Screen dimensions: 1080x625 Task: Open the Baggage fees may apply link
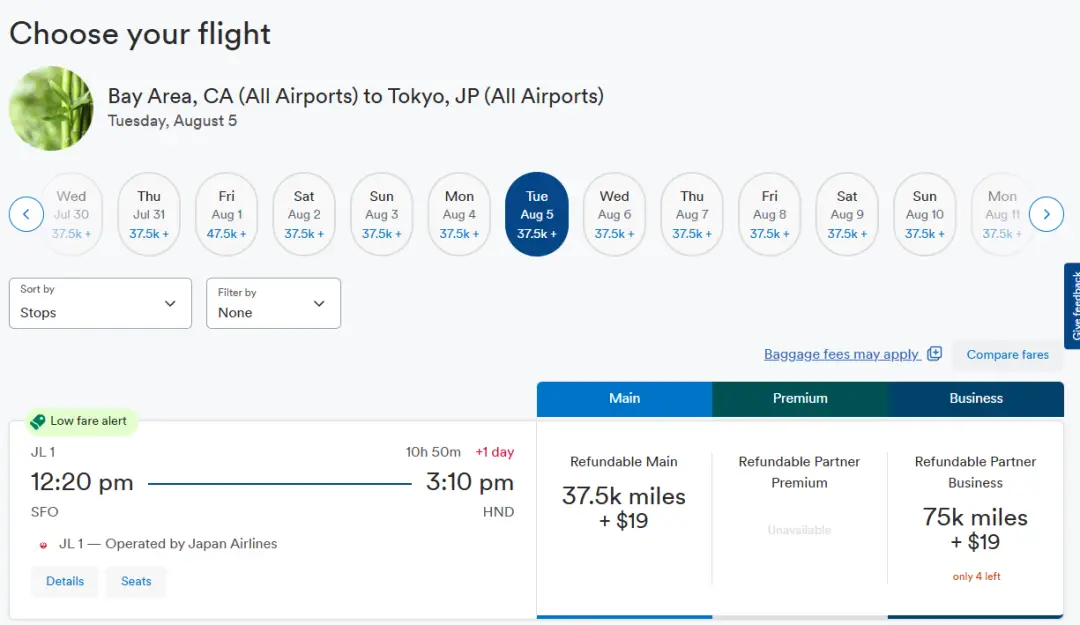841,354
